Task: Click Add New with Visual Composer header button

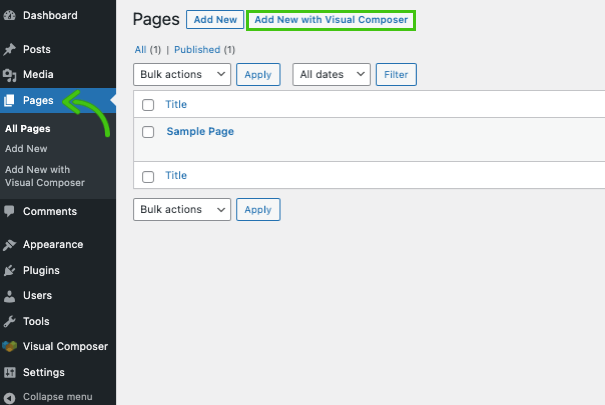Action: pyautogui.click(x=331, y=20)
